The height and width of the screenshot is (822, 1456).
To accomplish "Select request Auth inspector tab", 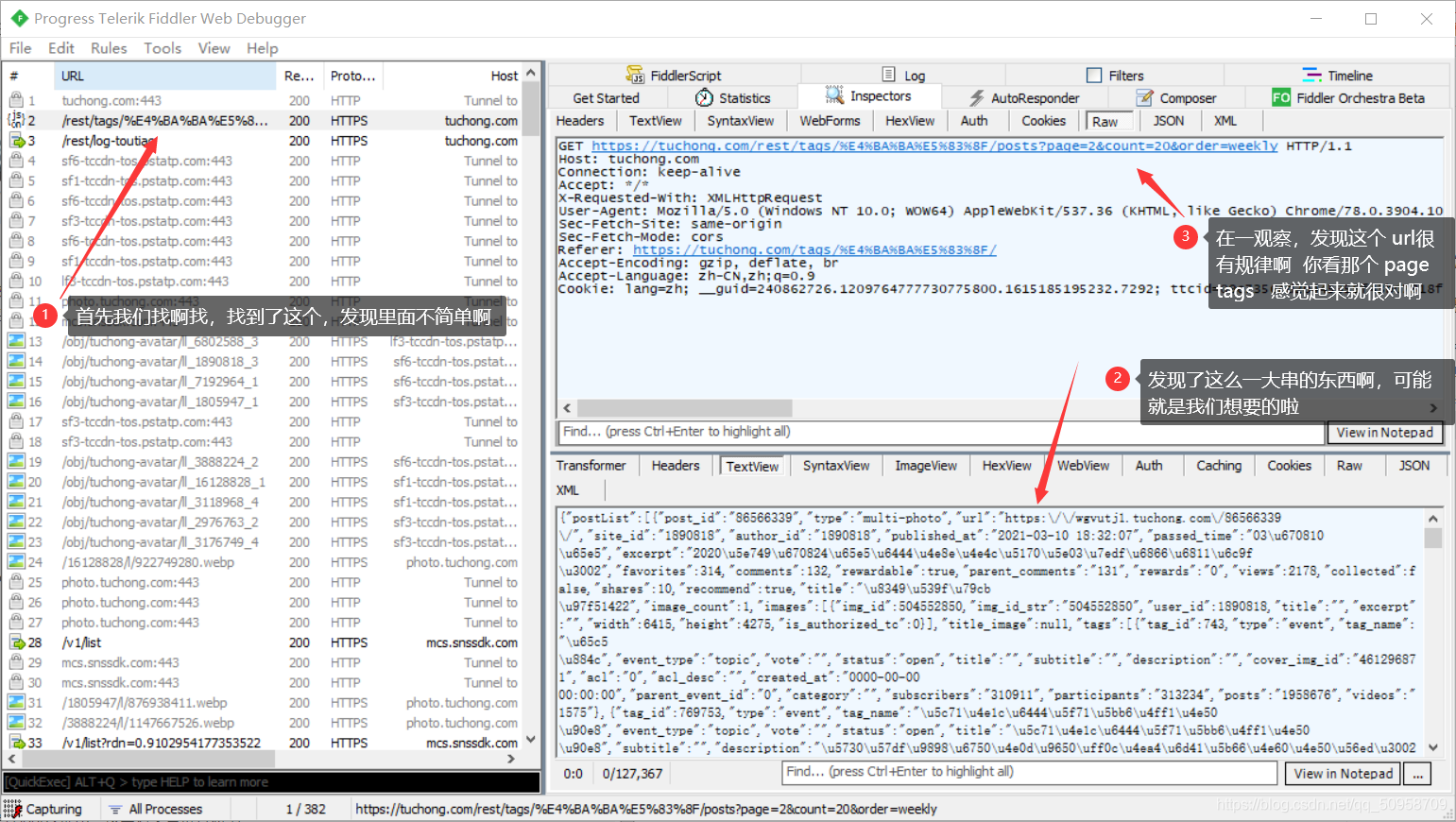I will click(974, 121).
